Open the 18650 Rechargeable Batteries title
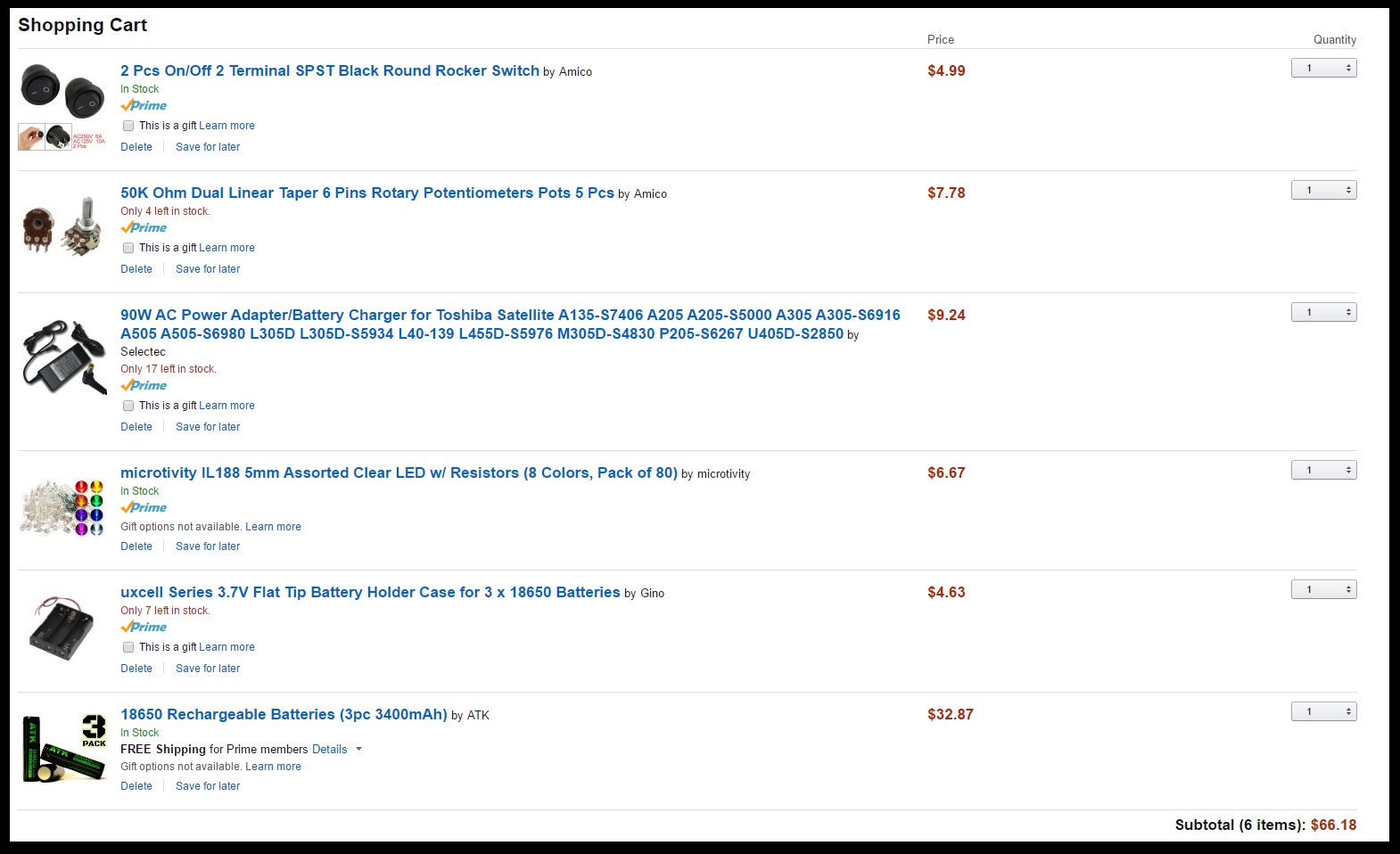1400x854 pixels. click(284, 714)
